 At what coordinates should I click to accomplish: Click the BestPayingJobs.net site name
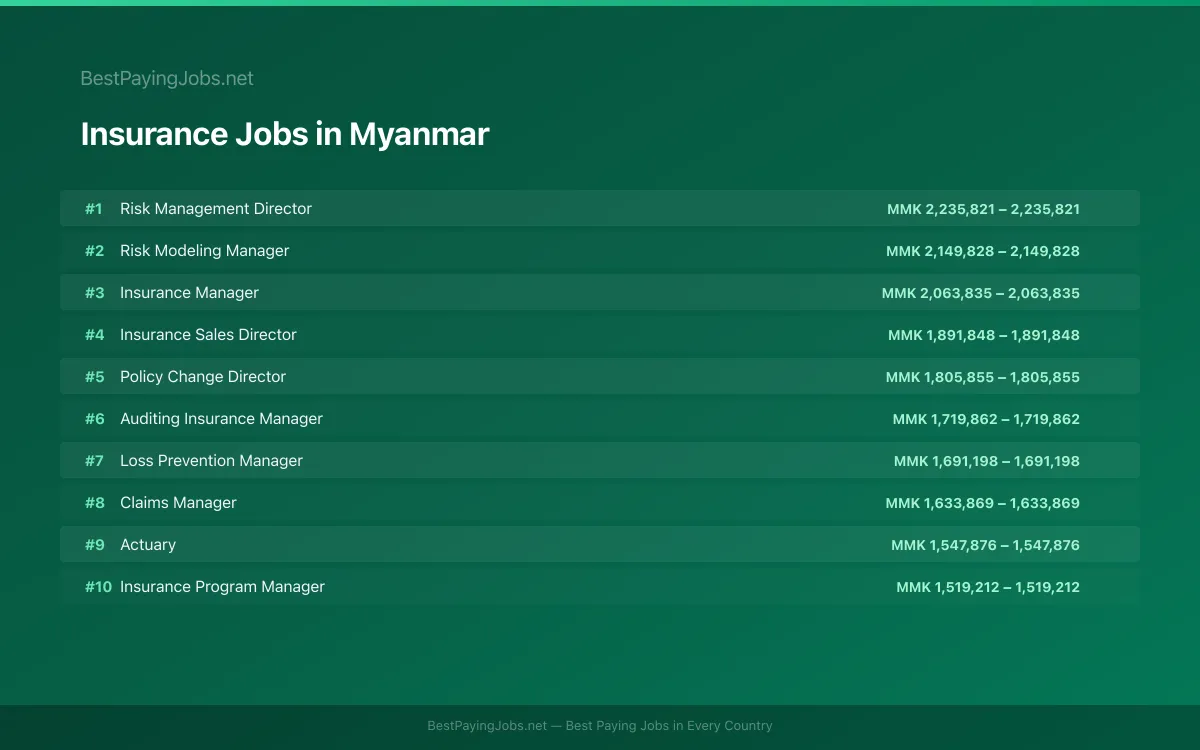point(167,78)
